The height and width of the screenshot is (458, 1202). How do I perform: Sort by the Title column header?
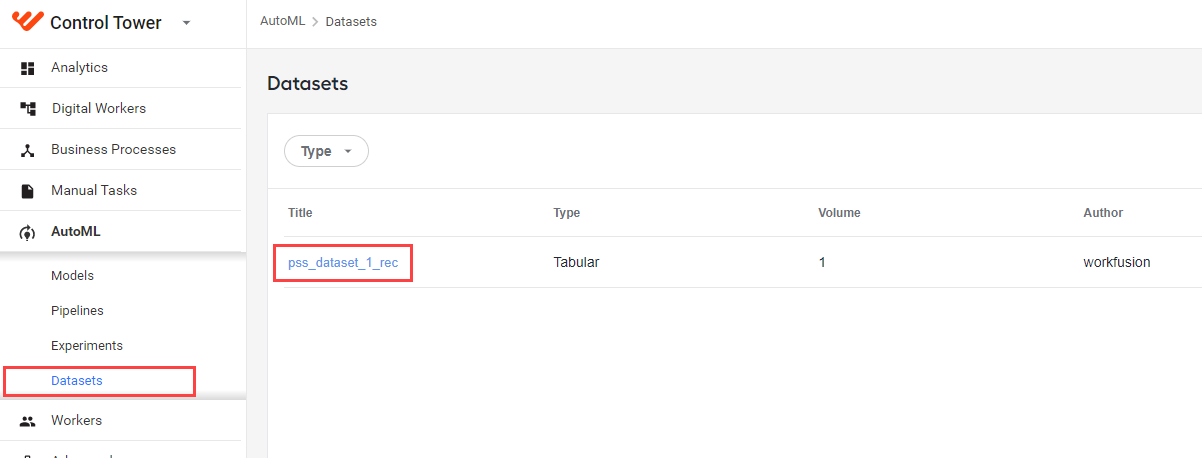click(x=300, y=213)
